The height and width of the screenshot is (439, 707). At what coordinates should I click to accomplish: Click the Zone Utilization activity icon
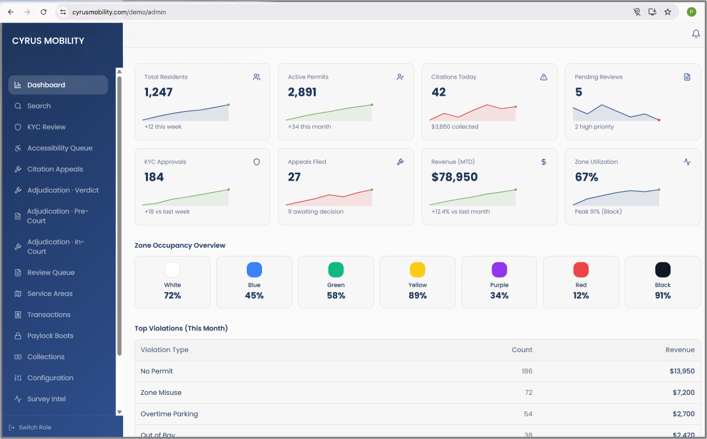coord(687,162)
